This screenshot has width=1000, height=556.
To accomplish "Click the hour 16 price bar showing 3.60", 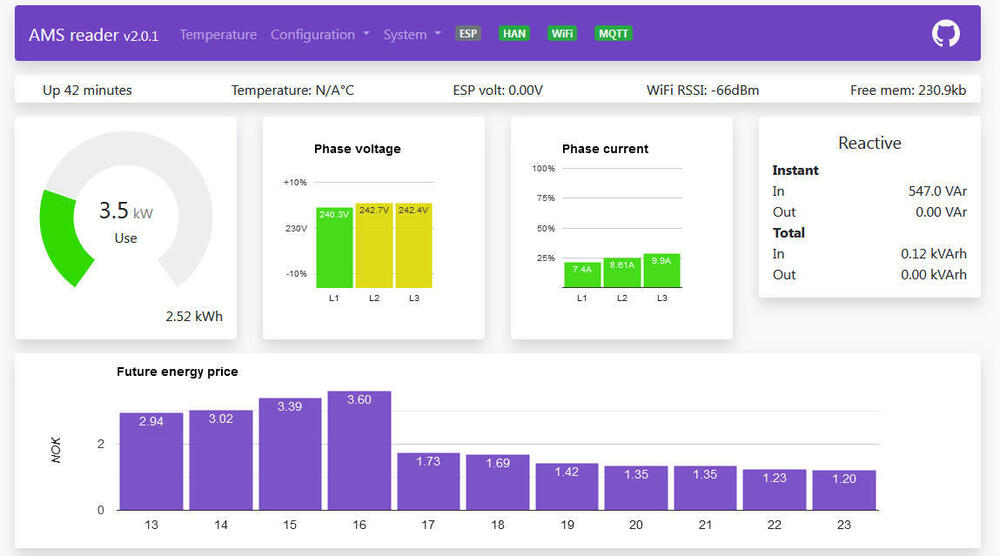I will (359, 450).
